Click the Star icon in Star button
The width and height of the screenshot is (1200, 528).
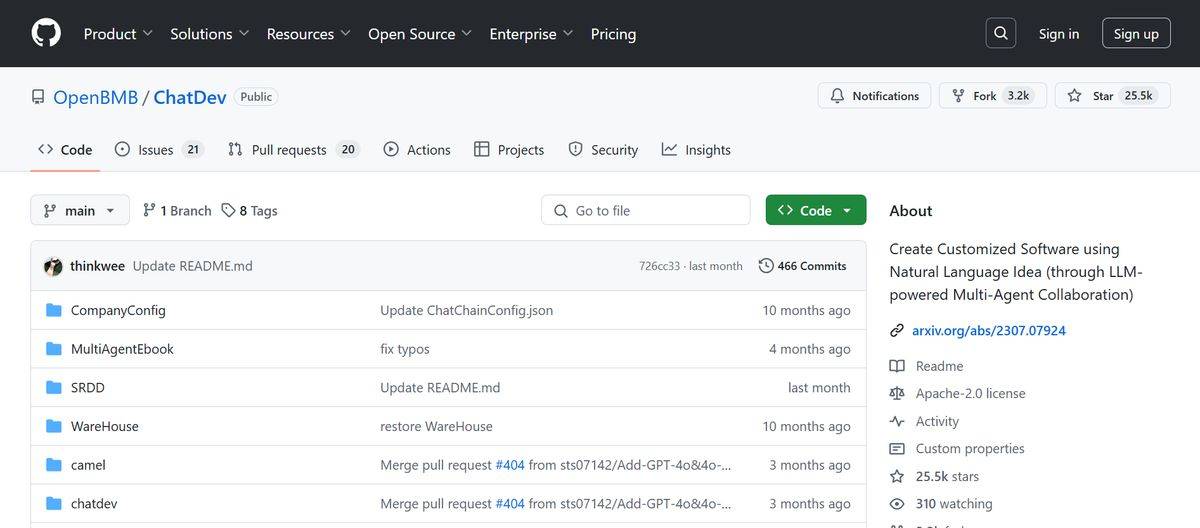pyautogui.click(x=1075, y=96)
